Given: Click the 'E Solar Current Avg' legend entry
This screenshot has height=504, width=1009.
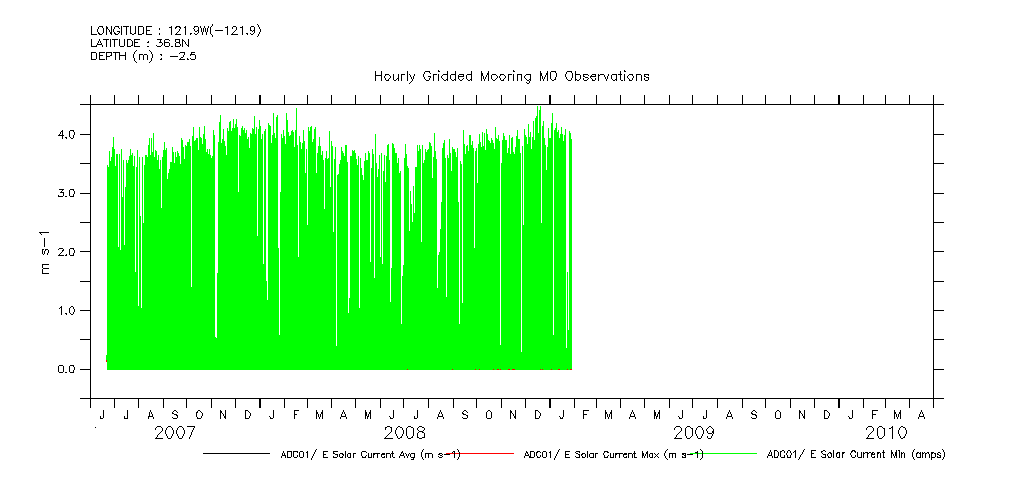Looking at the screenshot, I should point(370,454).
